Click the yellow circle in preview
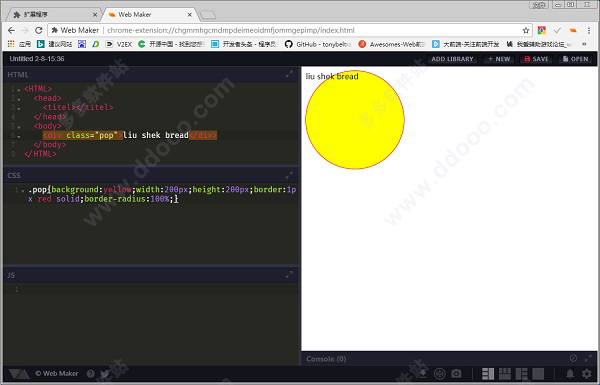The width and height of the screenshot is (600, 385). tap(355, 119)
